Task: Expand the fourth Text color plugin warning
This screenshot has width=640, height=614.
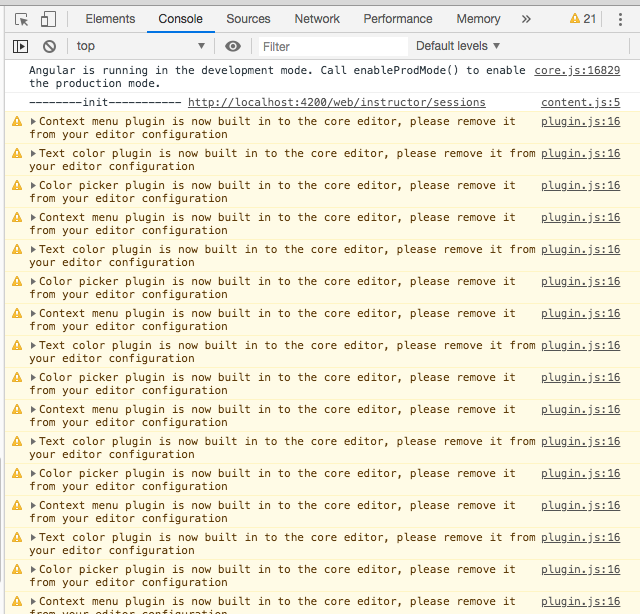Action: (33, 441)
